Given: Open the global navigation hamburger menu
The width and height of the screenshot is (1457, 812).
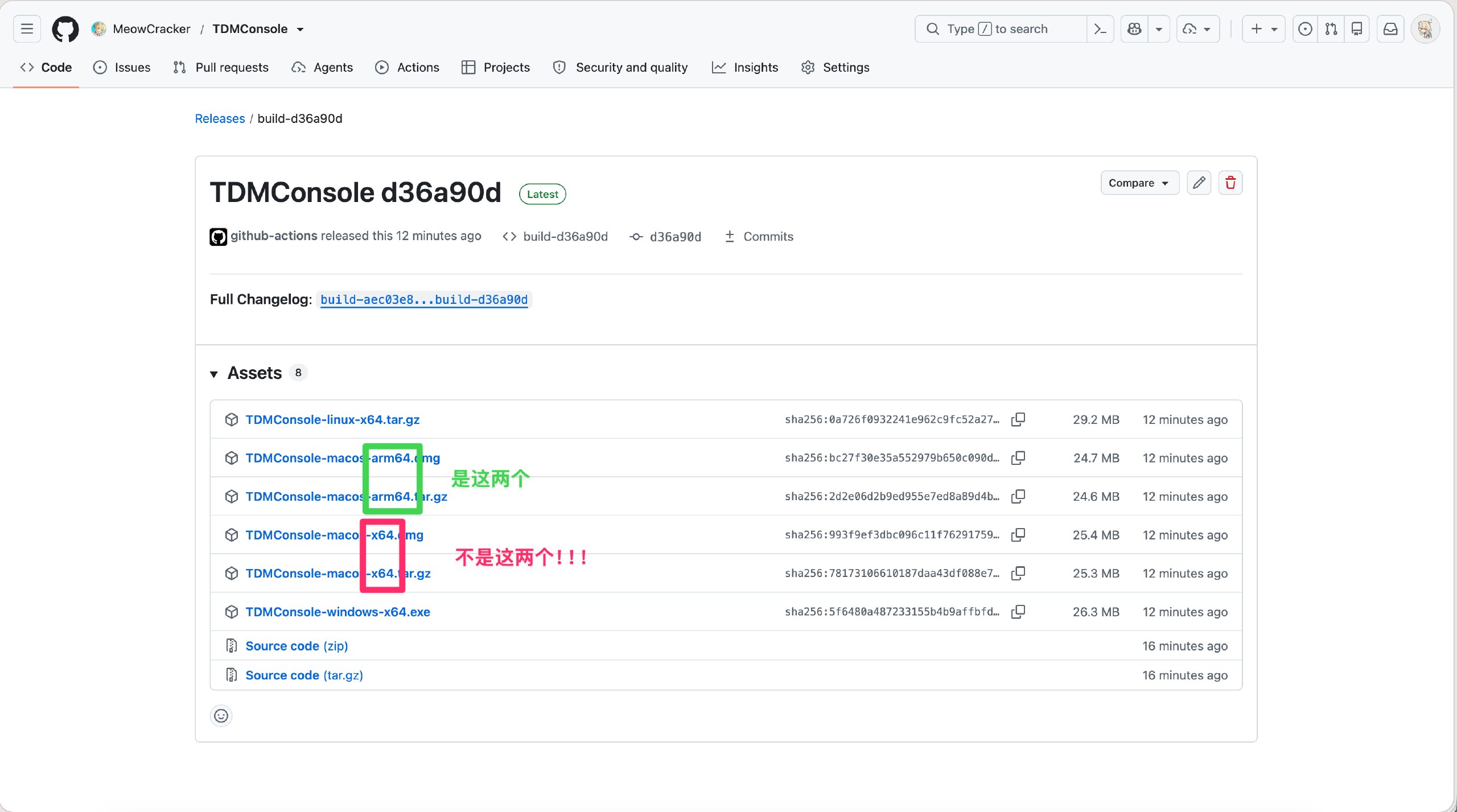Looking at the screenshot, I should [27, 29].
